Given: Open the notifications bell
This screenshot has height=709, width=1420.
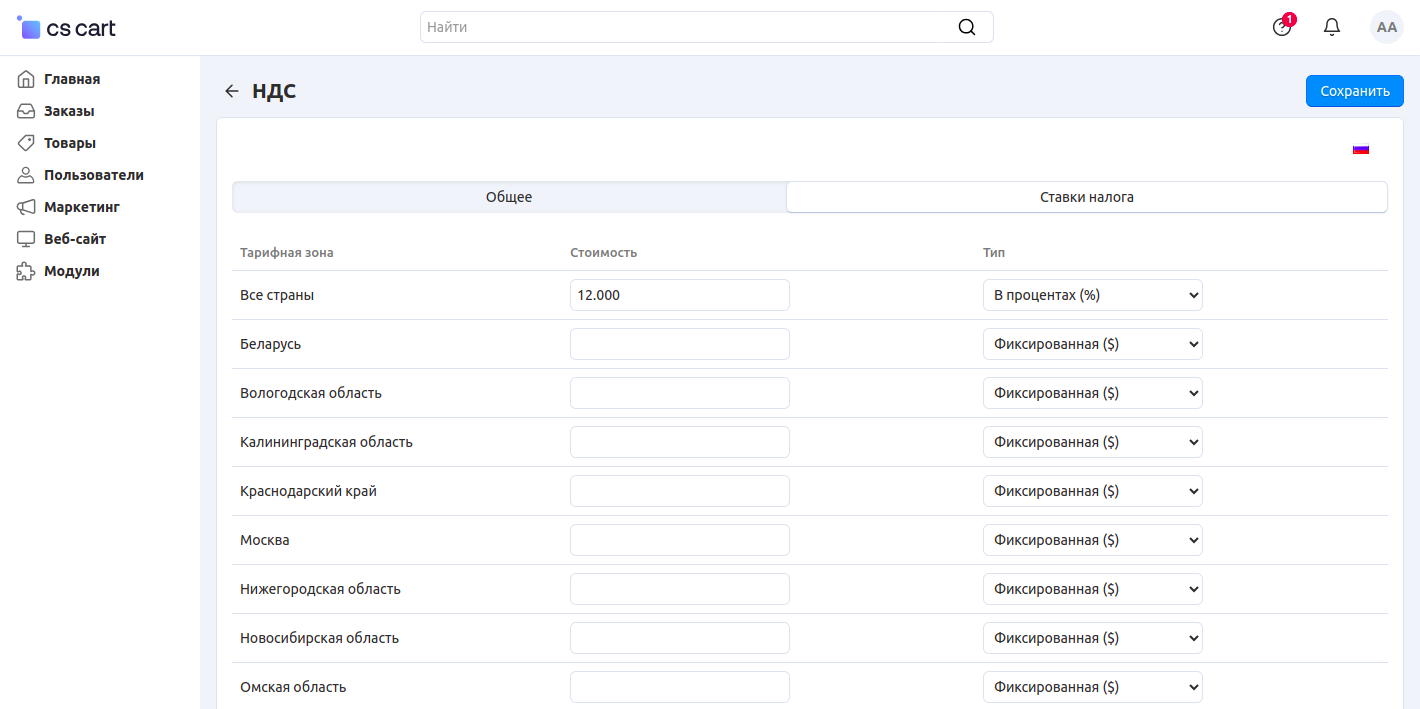Looking at the screenshot, I should pos(1332,27).
